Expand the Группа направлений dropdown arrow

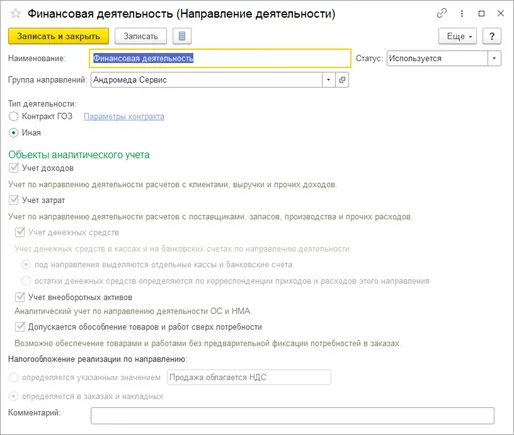pyautogui.click(x=329, y=80)
